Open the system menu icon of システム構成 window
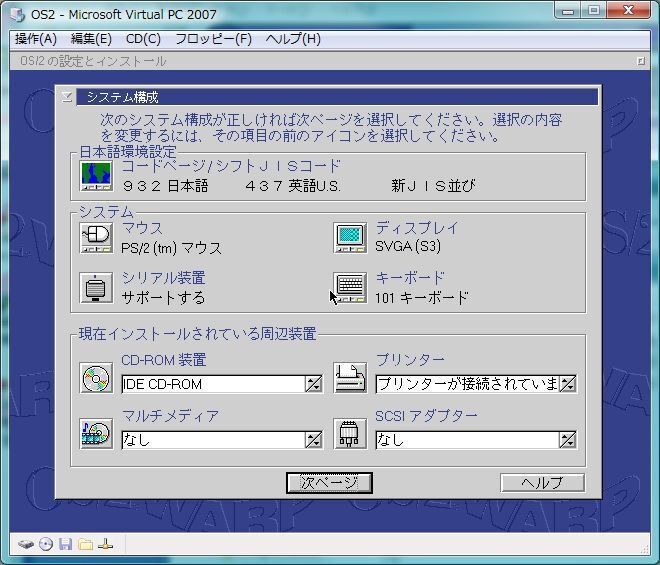Viewport: 660px width, 565px height. pyautogui.click(x=67, y=97)
